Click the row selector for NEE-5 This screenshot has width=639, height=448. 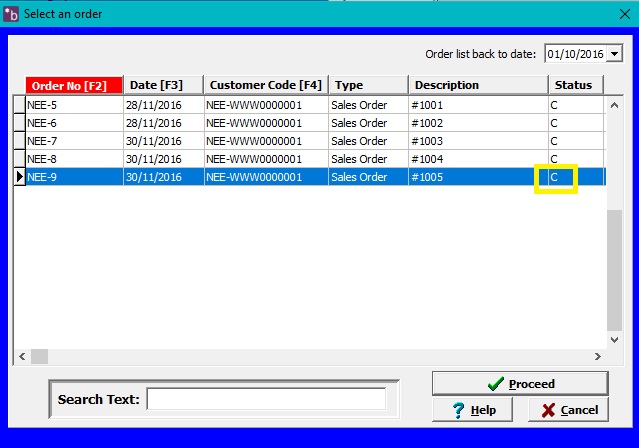pyautogui.click(x=20, y=105)
